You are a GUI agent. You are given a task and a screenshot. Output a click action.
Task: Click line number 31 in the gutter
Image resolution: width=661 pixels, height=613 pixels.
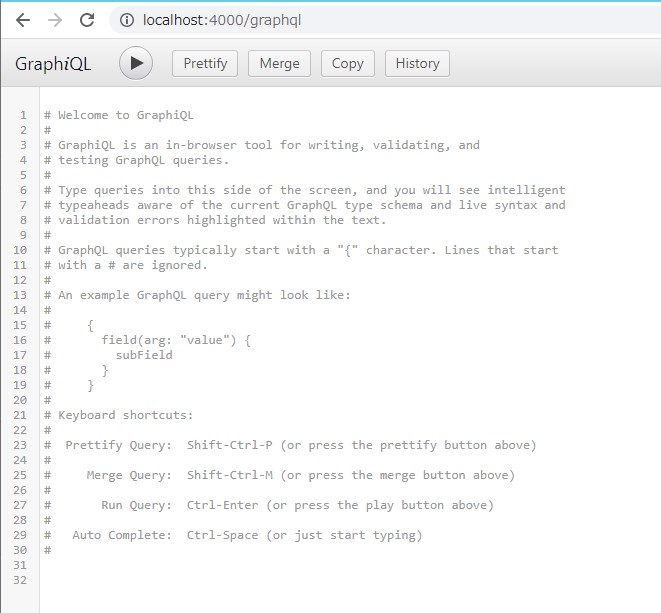coord(20,565)
